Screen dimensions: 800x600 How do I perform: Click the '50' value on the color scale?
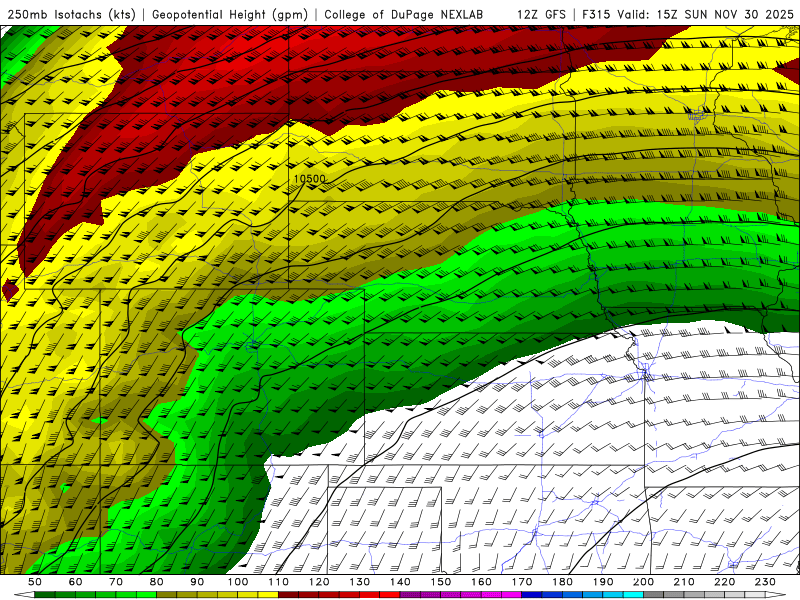point(35,582)
